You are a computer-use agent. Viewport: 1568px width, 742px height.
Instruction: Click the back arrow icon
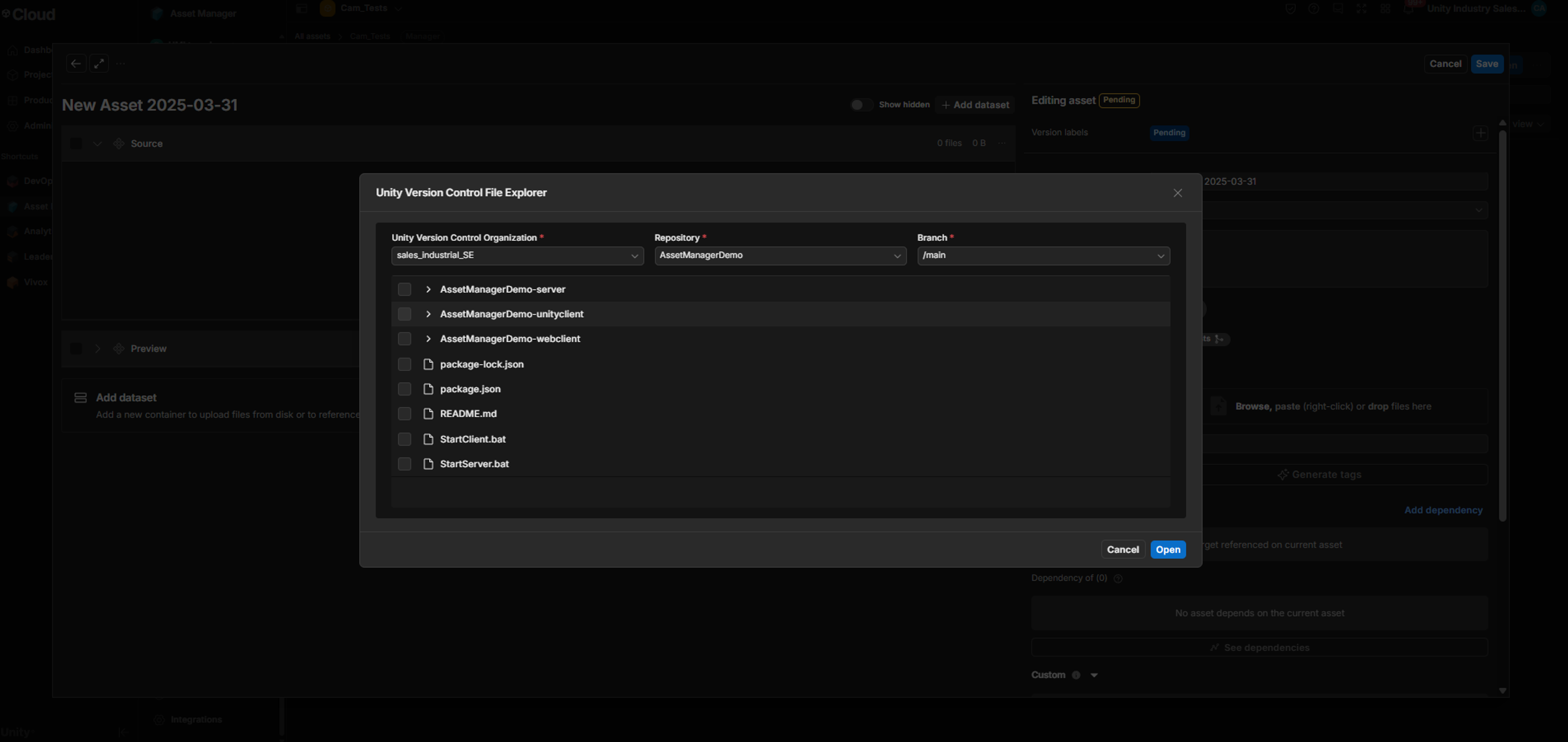point(76,64)
